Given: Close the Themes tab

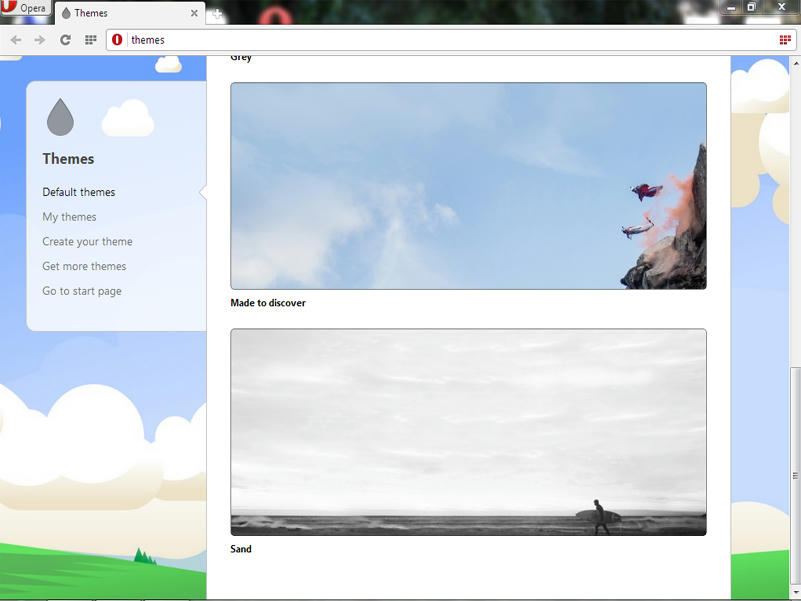Looking at the screenshot, I should [x=194, y=13].
